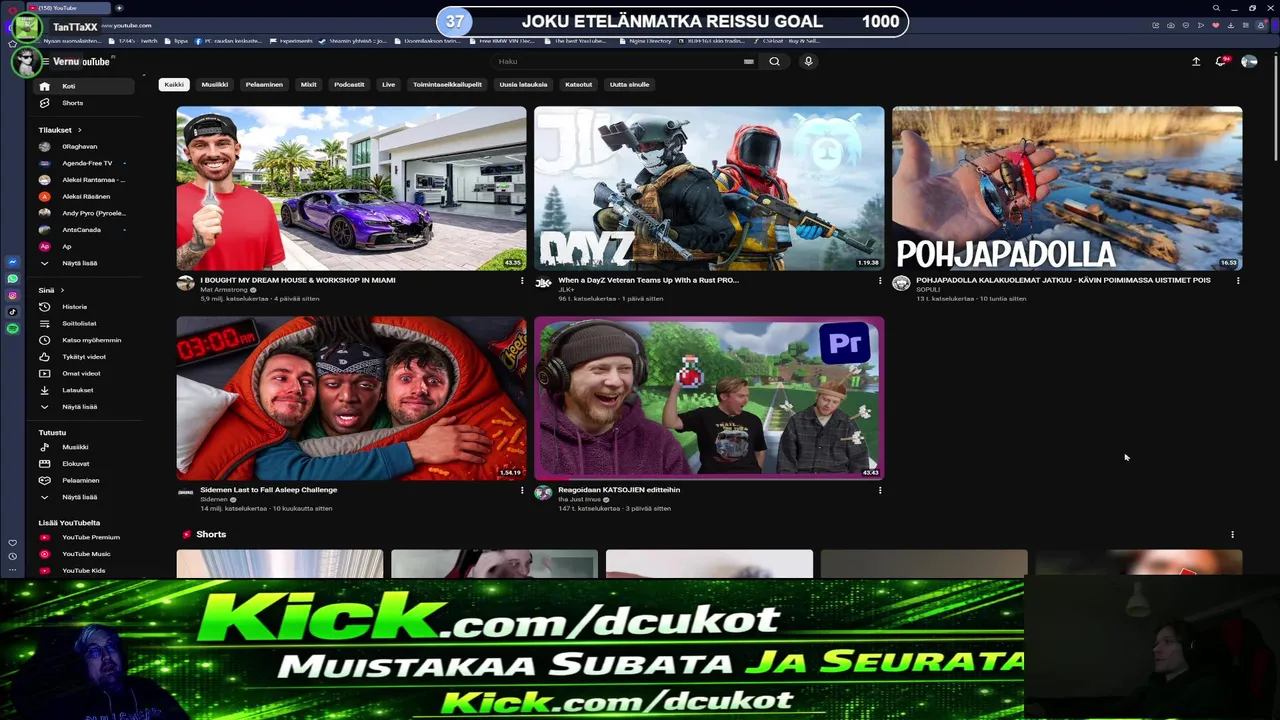Select the Musiikki filter chip
Screen dimensions: 1280x720
tap(215, 84)
